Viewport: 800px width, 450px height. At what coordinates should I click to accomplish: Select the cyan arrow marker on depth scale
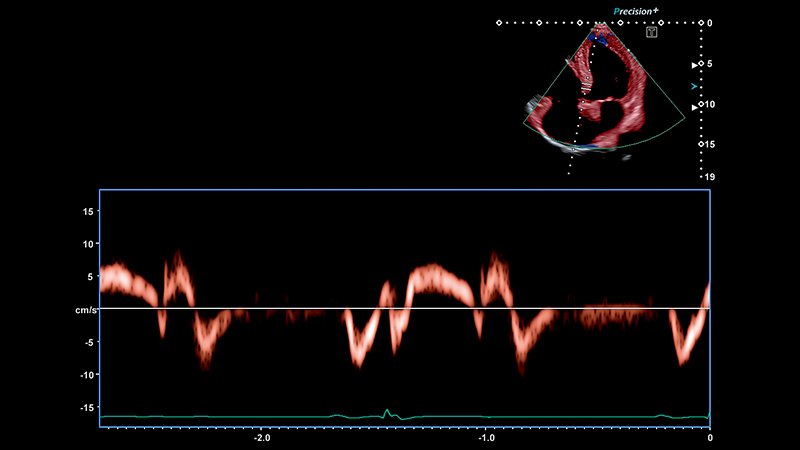[x=695, y=87]
